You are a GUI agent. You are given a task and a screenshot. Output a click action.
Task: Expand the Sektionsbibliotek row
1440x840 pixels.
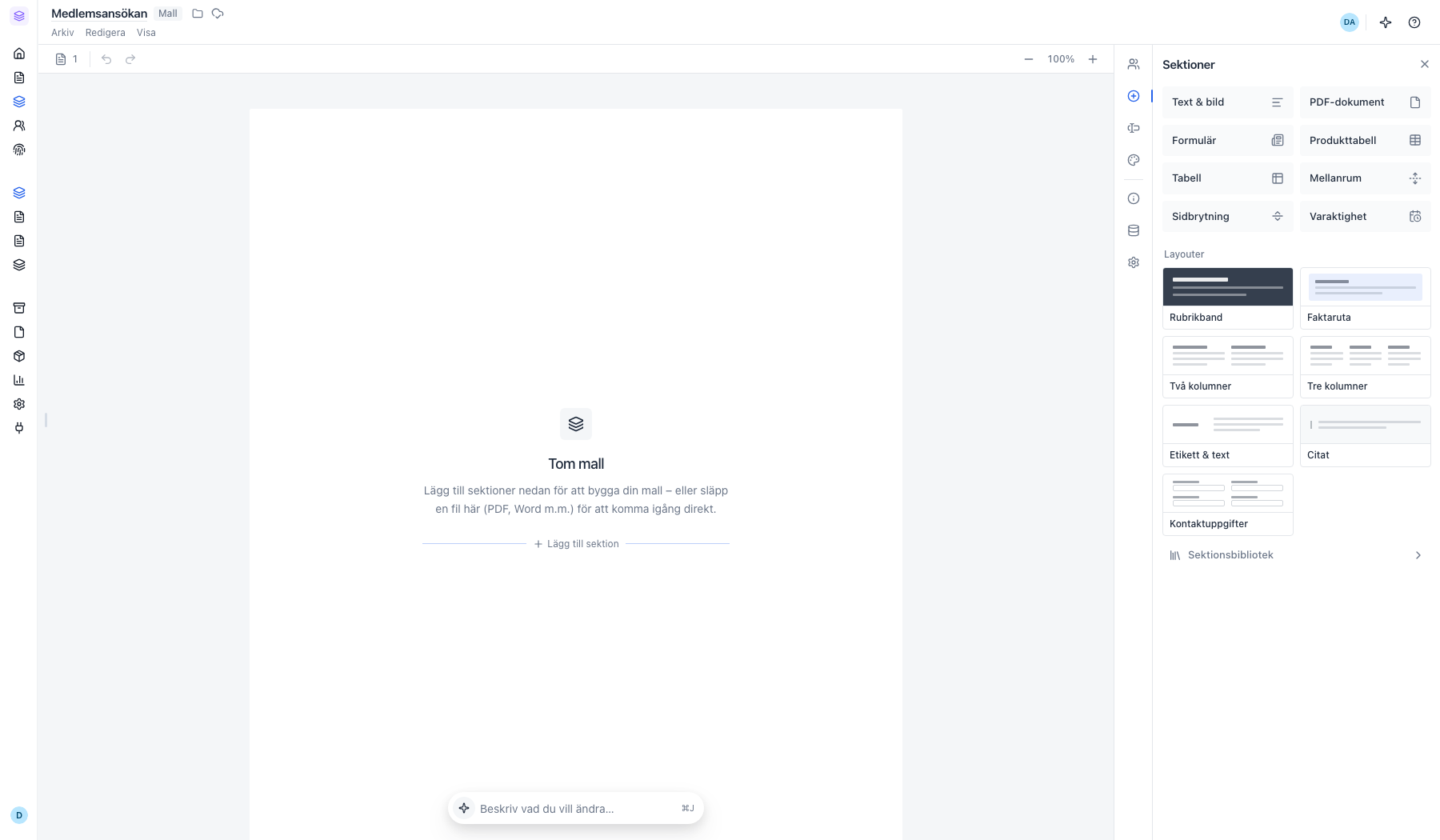[1296, 555]
